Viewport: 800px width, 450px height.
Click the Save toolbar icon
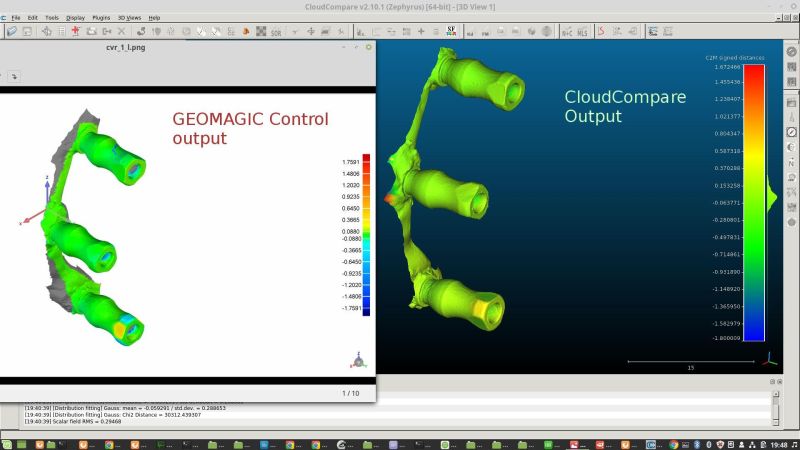coord(27,32)
